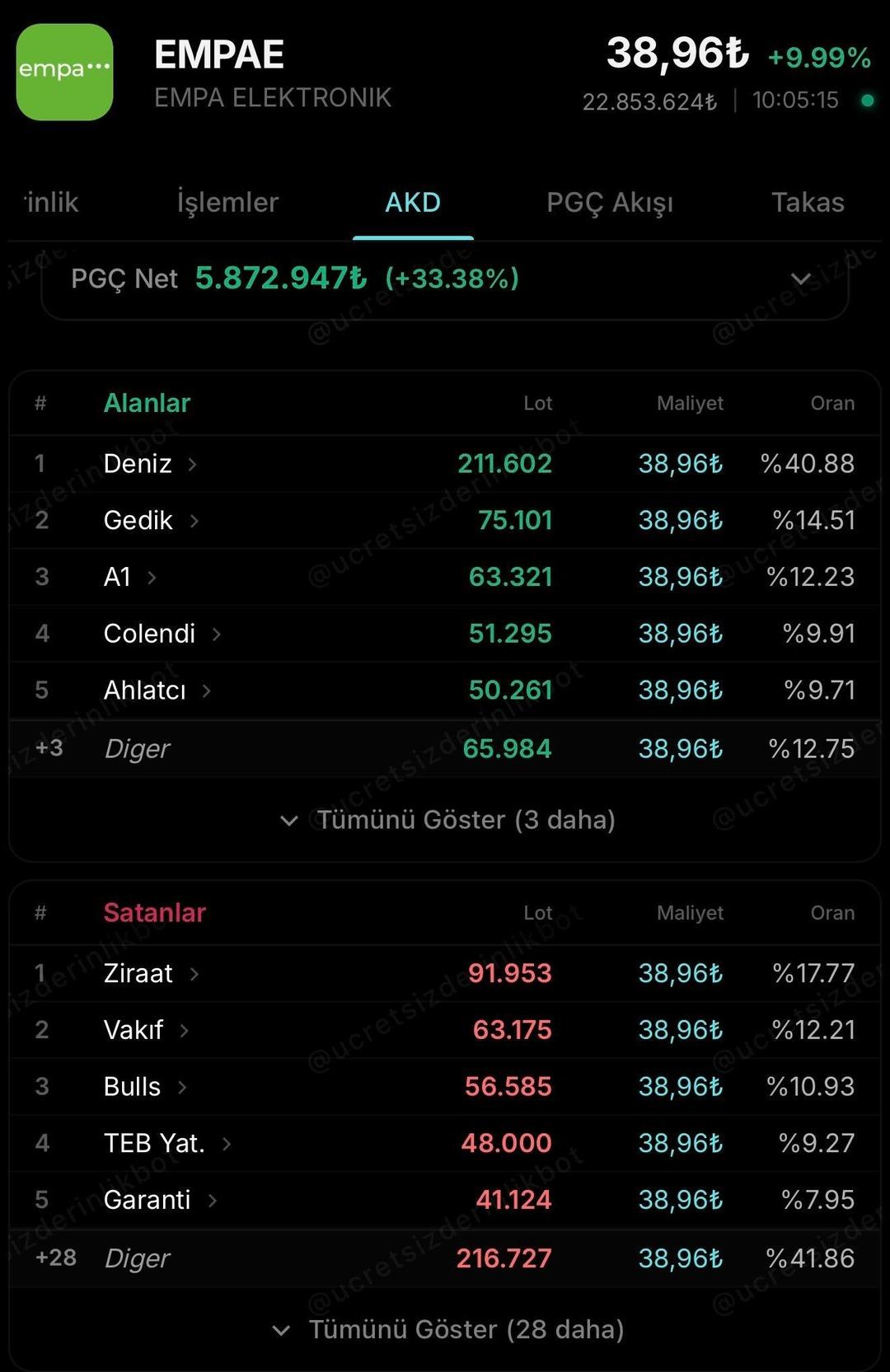
Task: Select the Garanti seller row
Action: pos(148,1200)
